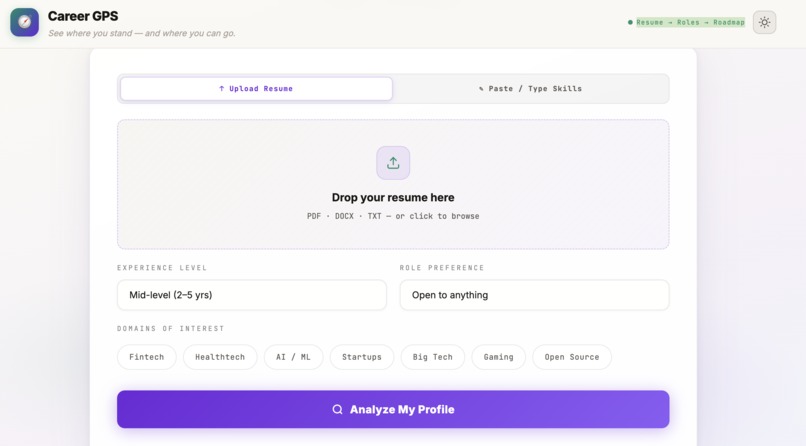Toggle the Healthtech domain chip

point(220,357)
